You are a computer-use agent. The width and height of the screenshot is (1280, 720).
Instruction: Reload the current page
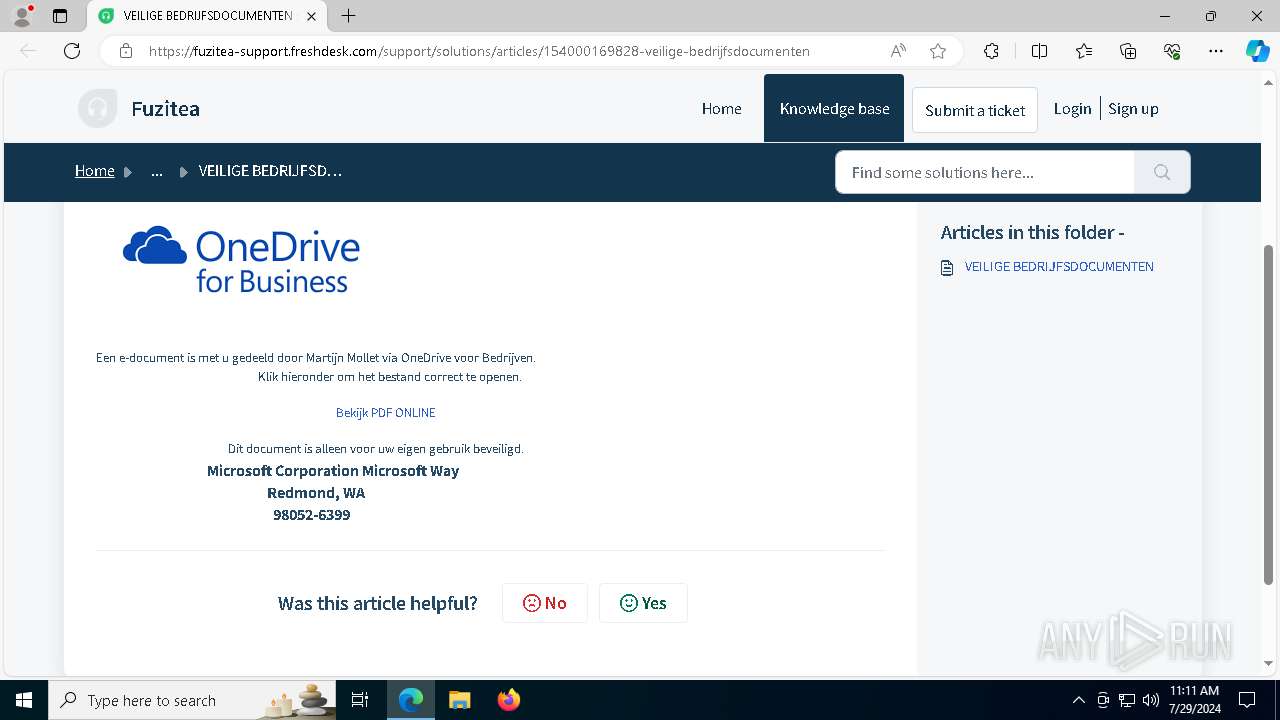coord(72,51)
